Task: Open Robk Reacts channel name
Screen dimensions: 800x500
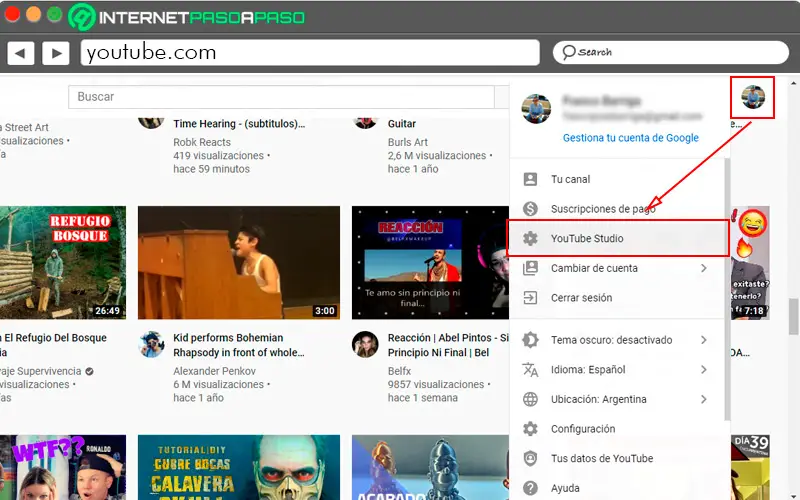Action: pyautogui.click(x=202, y=142)
